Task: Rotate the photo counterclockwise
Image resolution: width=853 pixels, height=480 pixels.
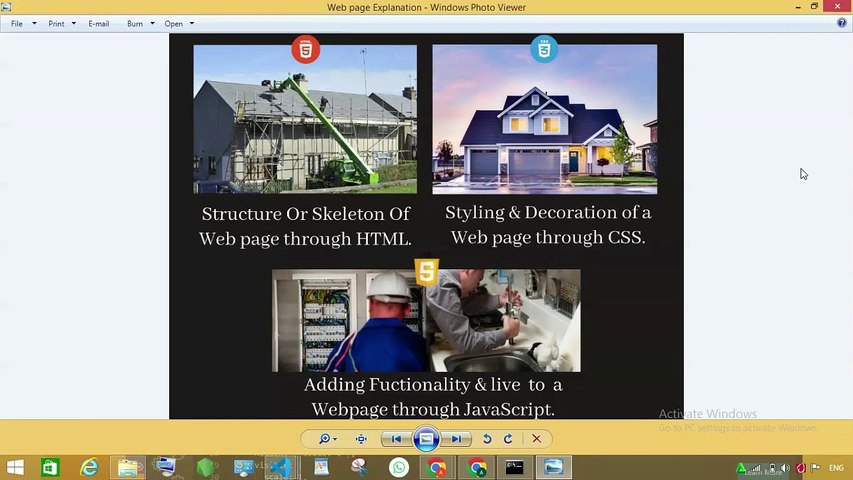Action: coord(487,439)
